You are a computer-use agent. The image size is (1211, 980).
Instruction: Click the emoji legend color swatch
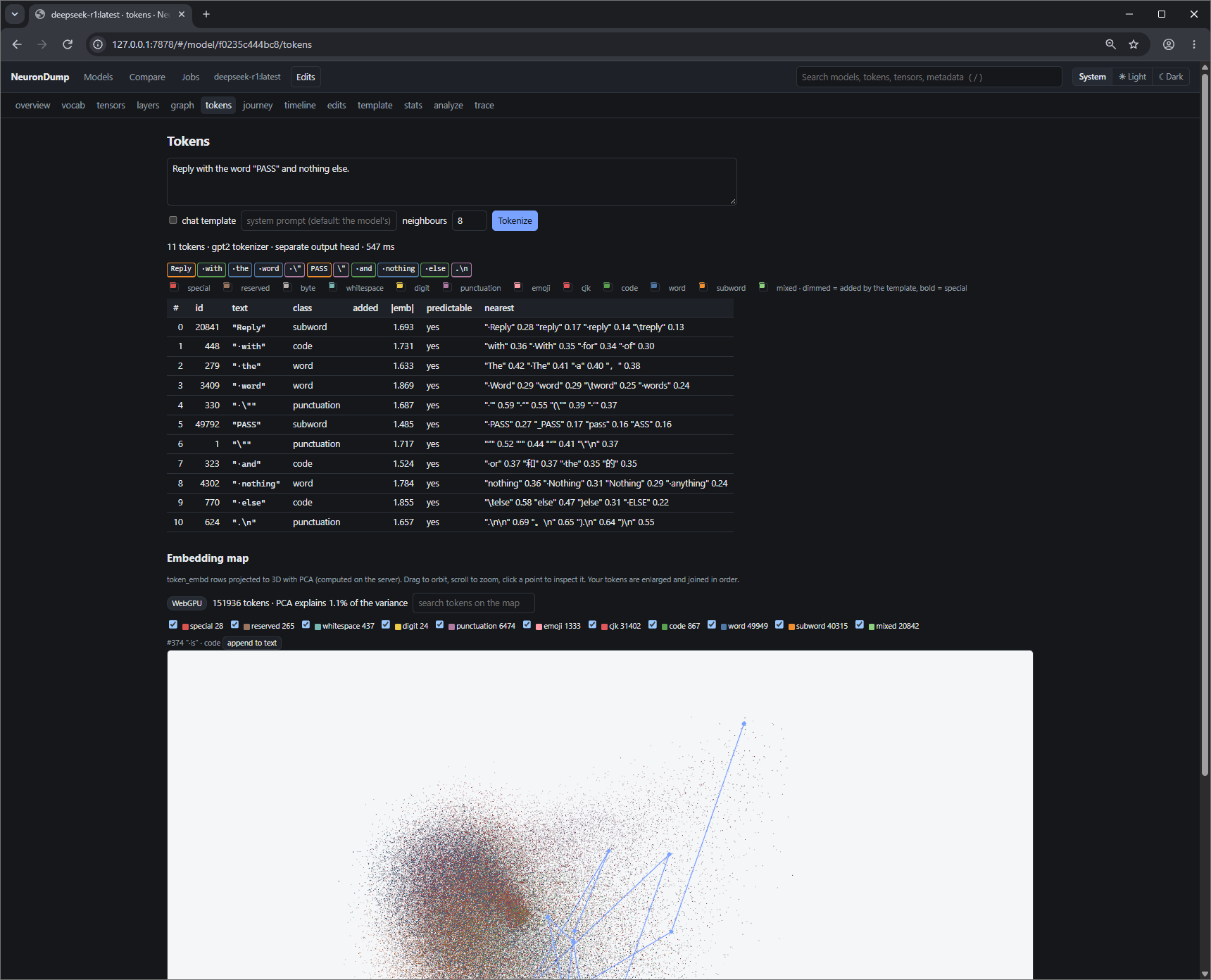coord(517,286)
